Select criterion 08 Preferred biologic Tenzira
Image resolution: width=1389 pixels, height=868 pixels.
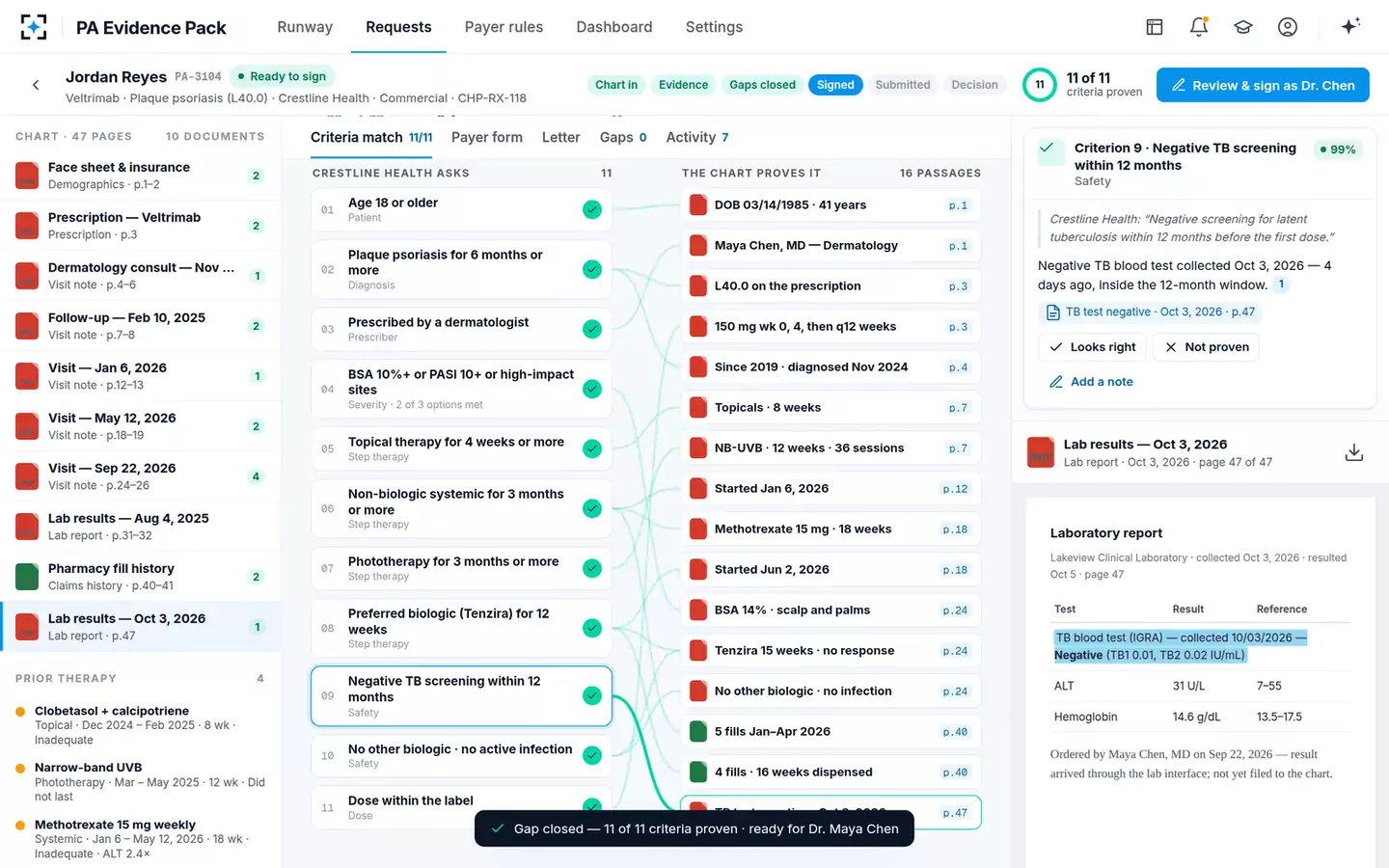tap(461, 628)
